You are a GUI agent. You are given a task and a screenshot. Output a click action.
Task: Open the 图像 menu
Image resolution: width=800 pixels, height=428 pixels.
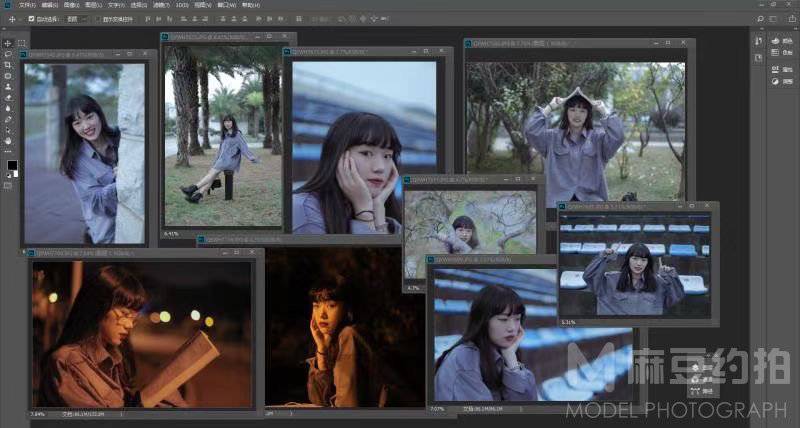click(x=71, y=5)
